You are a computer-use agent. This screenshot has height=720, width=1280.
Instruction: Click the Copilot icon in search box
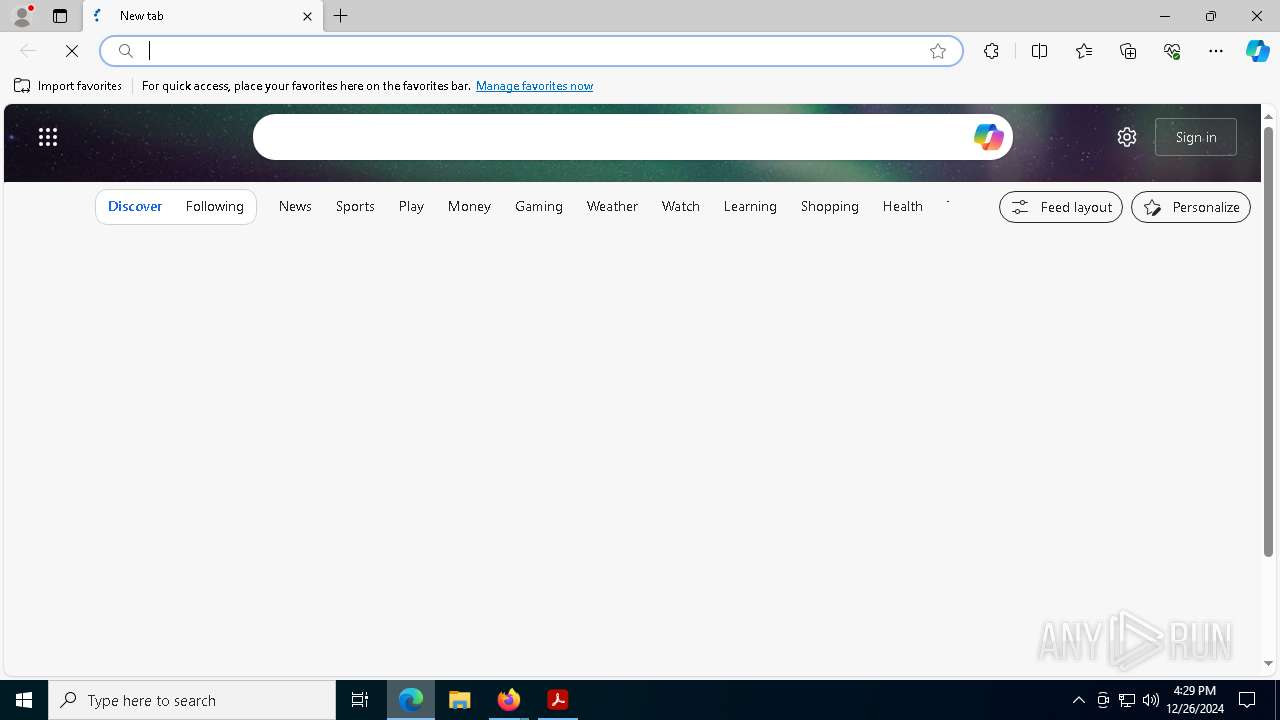tap(988, 137)
